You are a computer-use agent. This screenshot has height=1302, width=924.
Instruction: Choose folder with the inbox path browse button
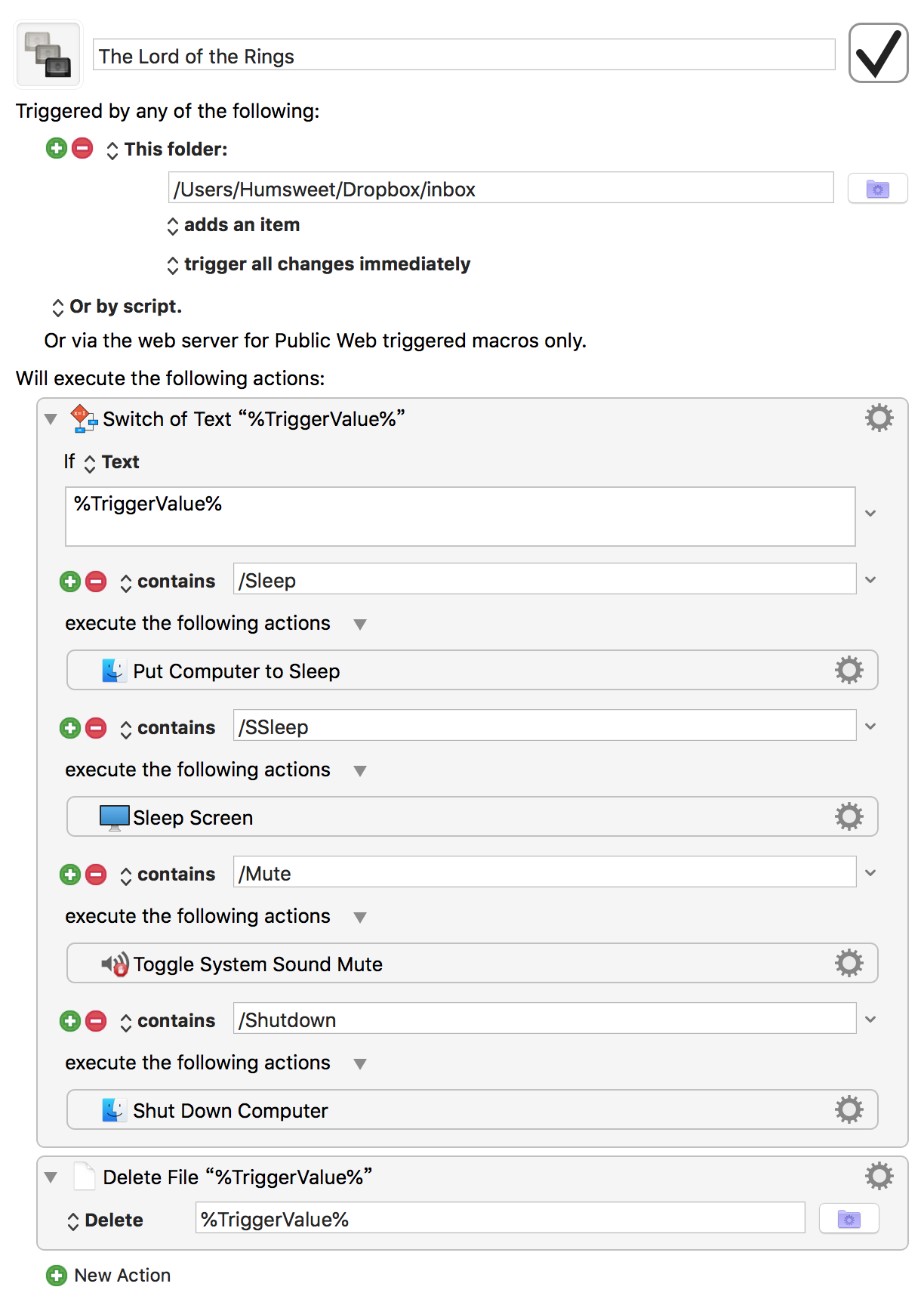[x=876, y=189]
